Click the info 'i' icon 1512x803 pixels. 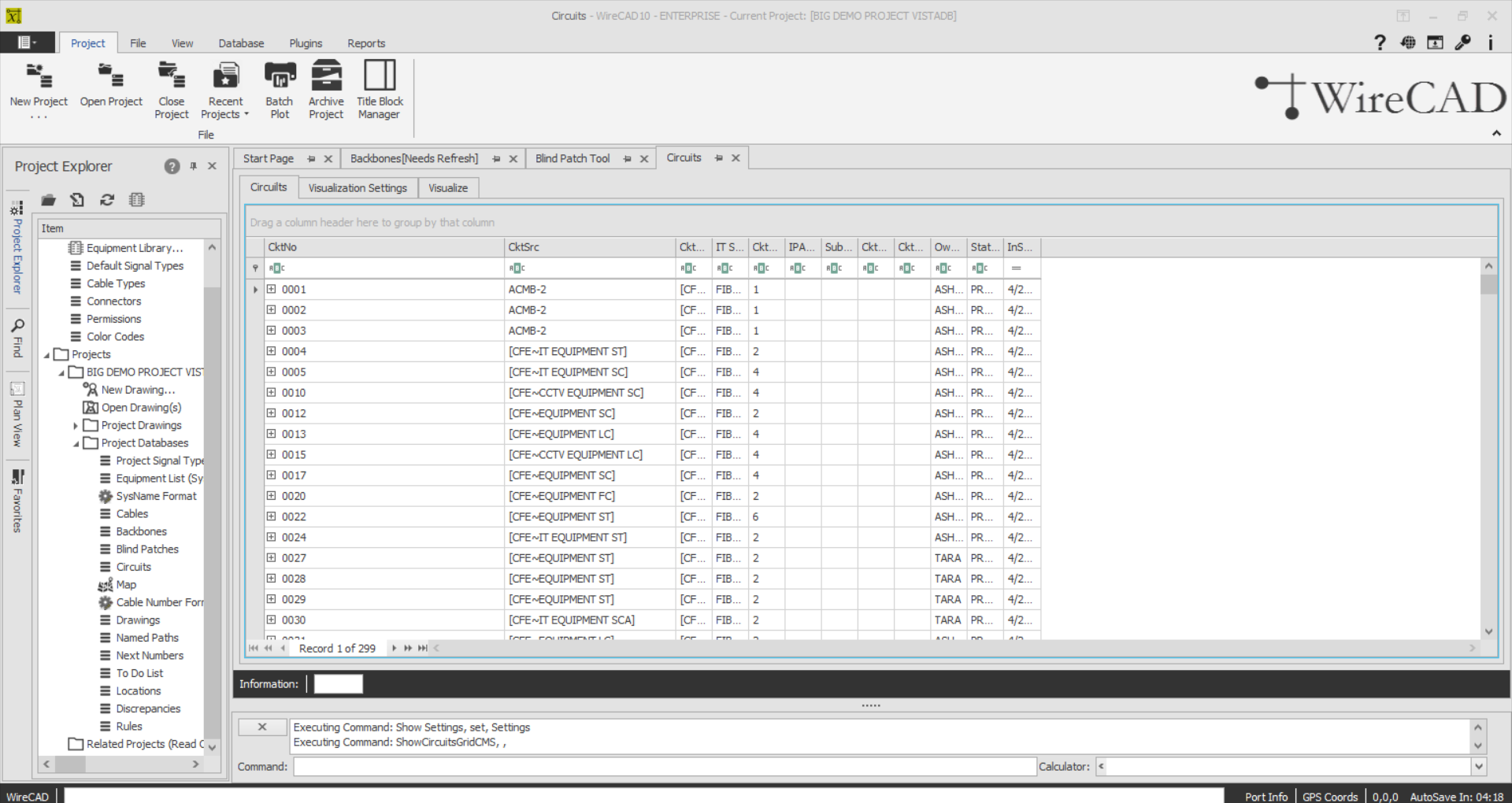coord(1490,43)
